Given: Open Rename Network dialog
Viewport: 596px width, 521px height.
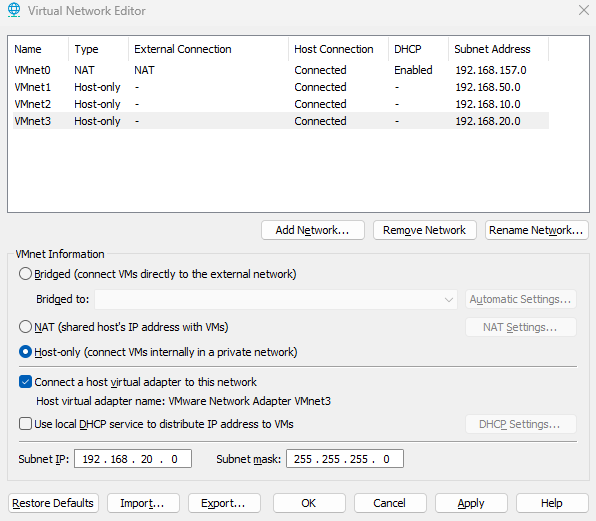Looking at the screenshot, I should pos(536,230).
